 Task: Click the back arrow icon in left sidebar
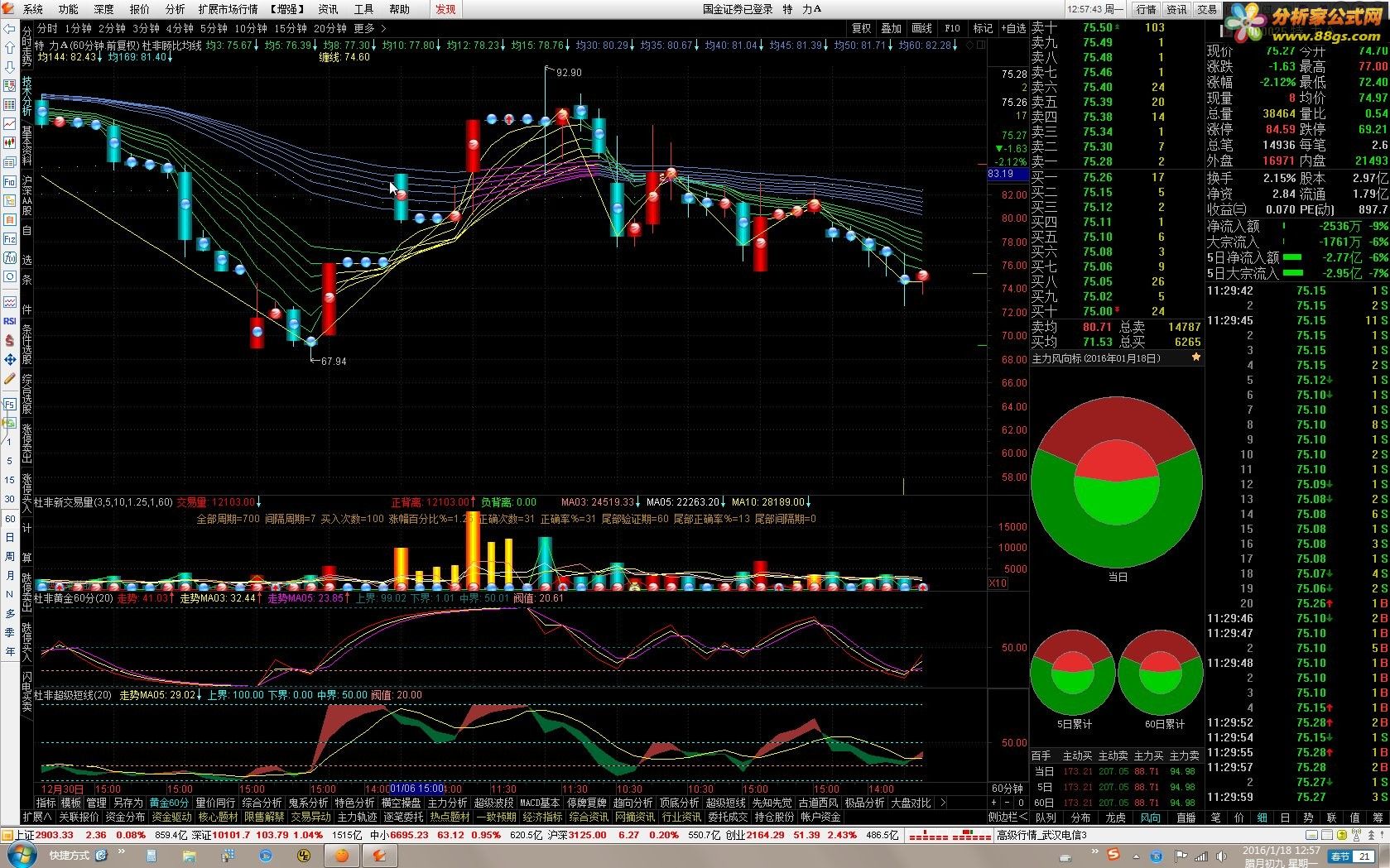click(x=9, y=29)
